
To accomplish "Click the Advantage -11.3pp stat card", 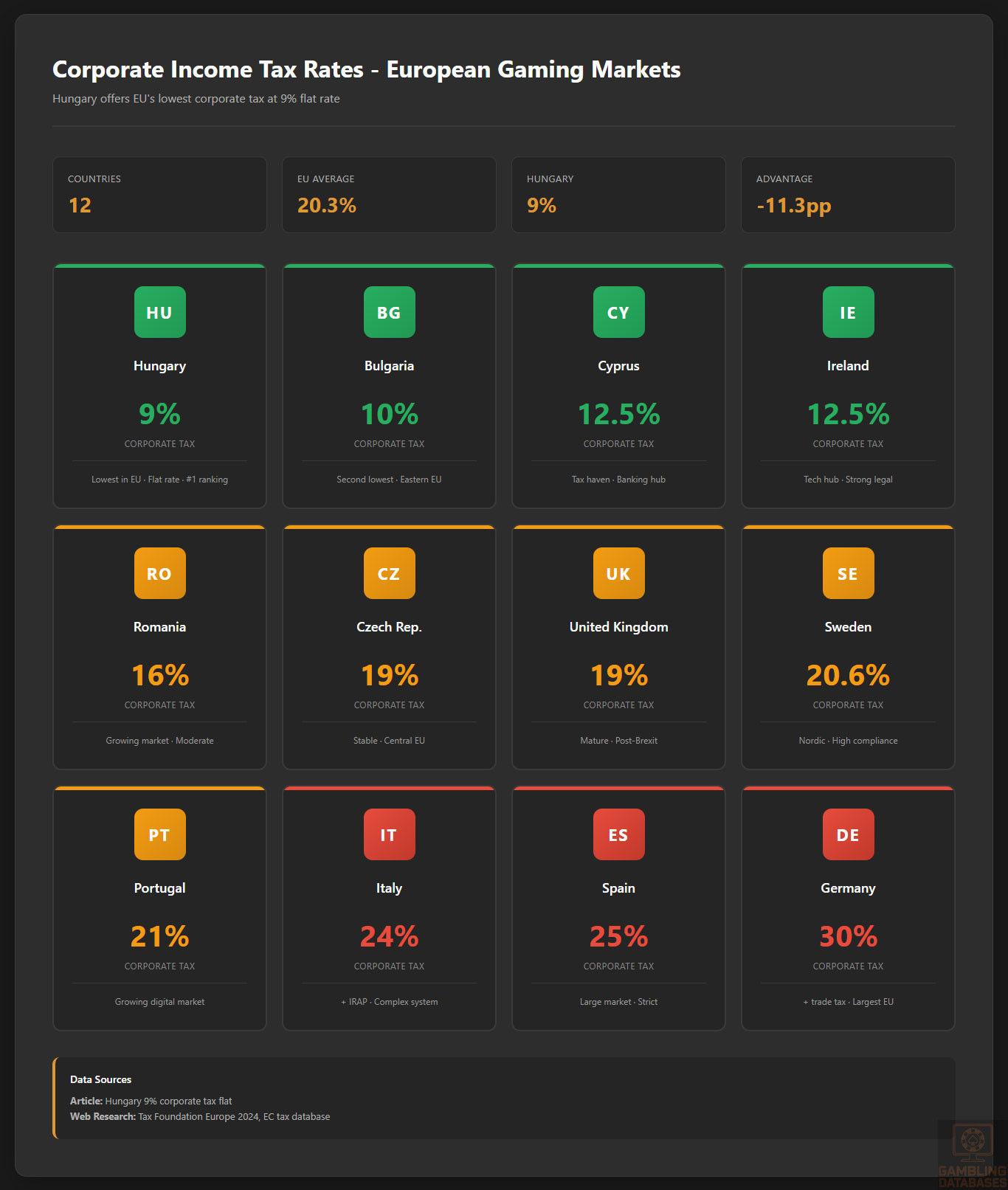I will click(848, 195).
